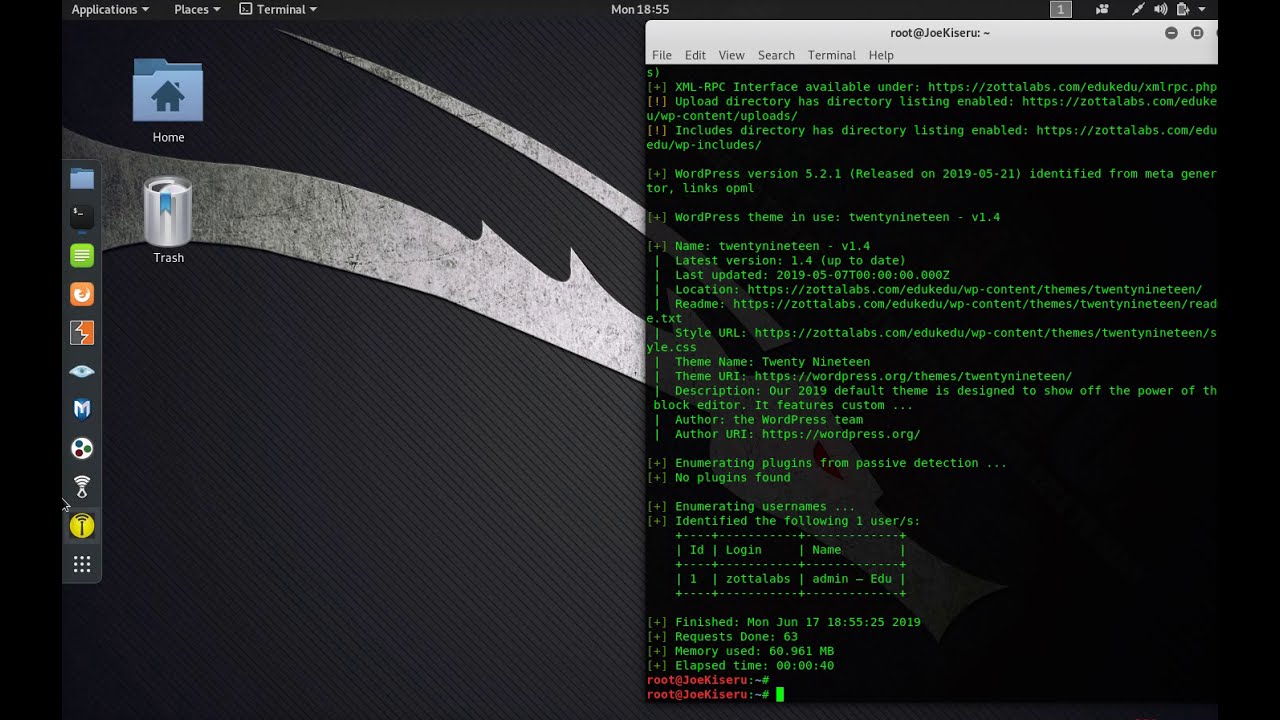Image resolution: width=1280 pixels, height=720 pixels.
Task: Open the green notes app in dock
Action: [x=82, y=255]
